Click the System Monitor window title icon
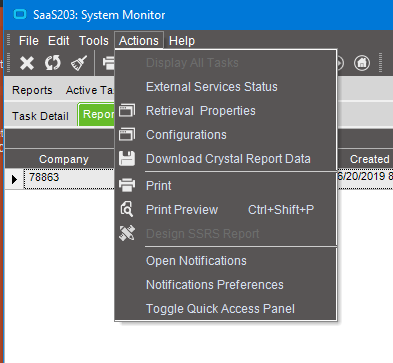This screenshot has width=393, height=363. [x=20, y=15]
